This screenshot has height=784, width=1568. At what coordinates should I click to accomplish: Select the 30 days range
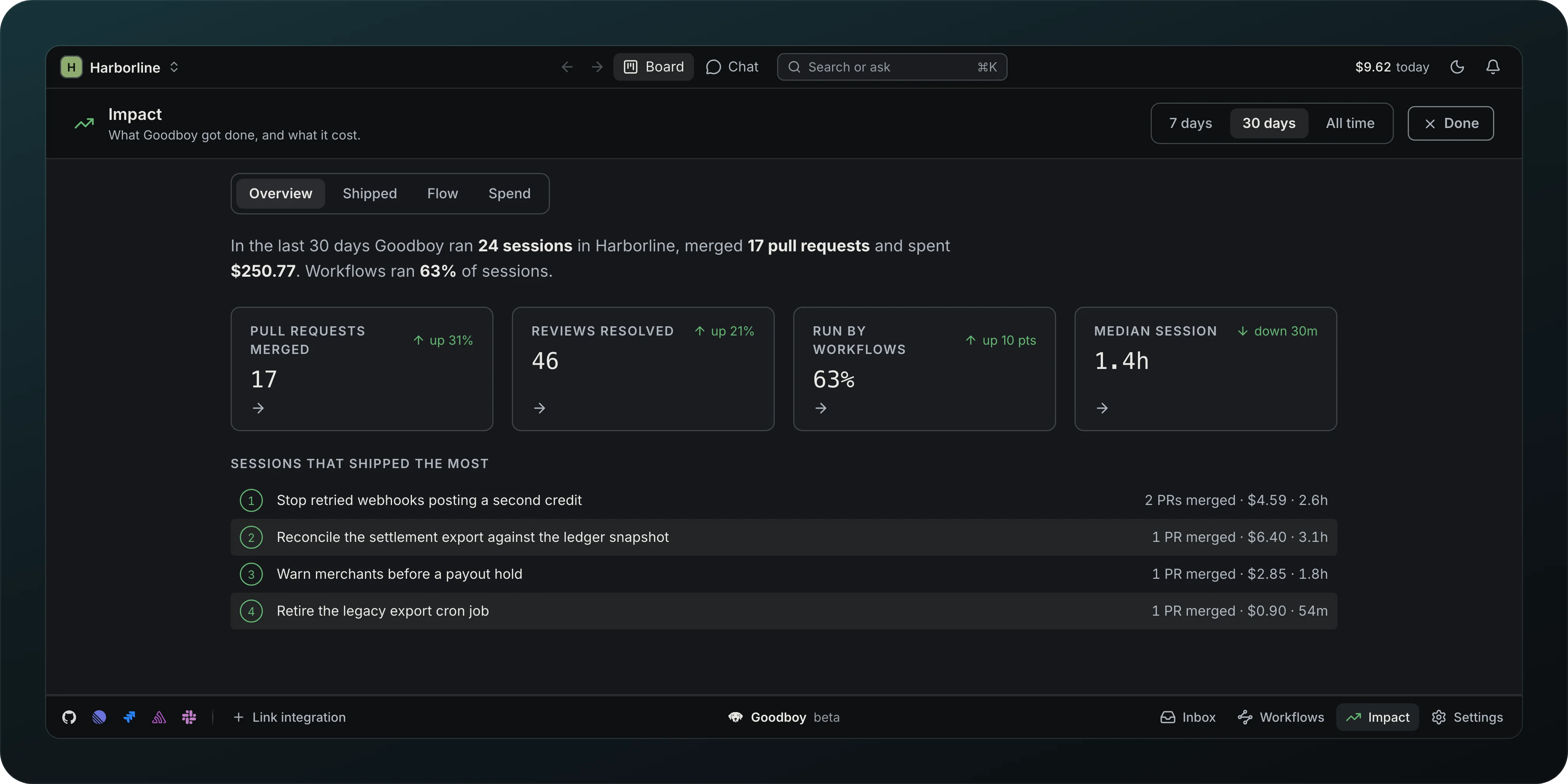point(1269,124)
